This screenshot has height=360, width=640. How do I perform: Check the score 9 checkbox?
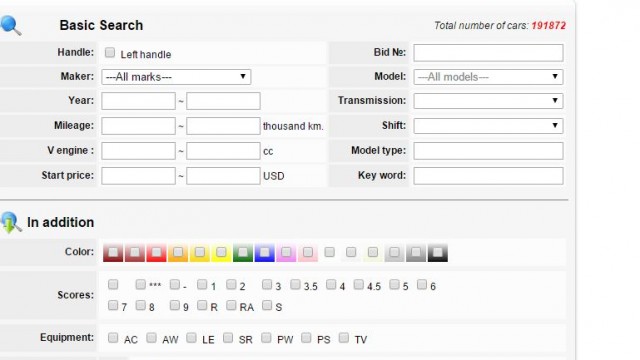(x=175, y=305)
